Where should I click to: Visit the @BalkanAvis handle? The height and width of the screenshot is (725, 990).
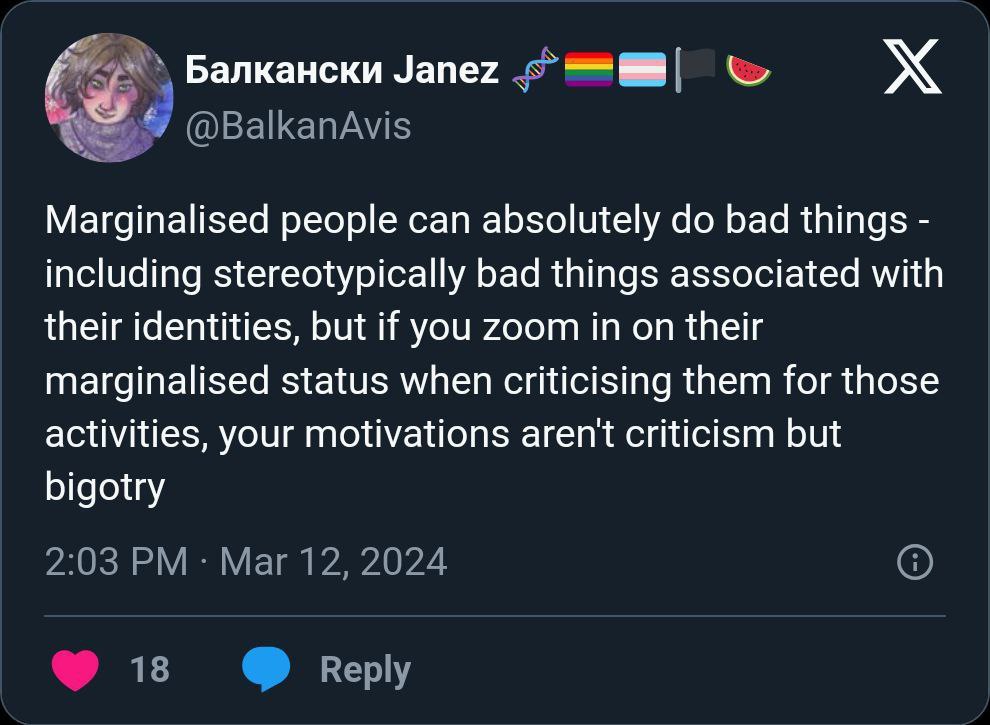[x=298, y=126]
